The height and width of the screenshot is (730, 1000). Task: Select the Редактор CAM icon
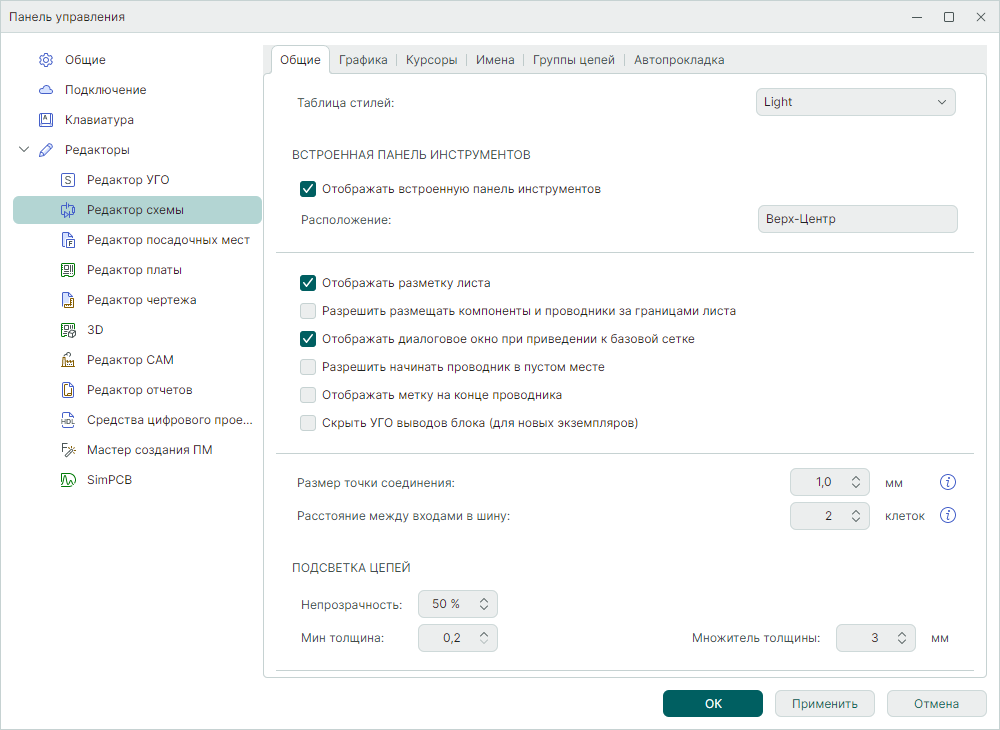click(x=68, y=360)
